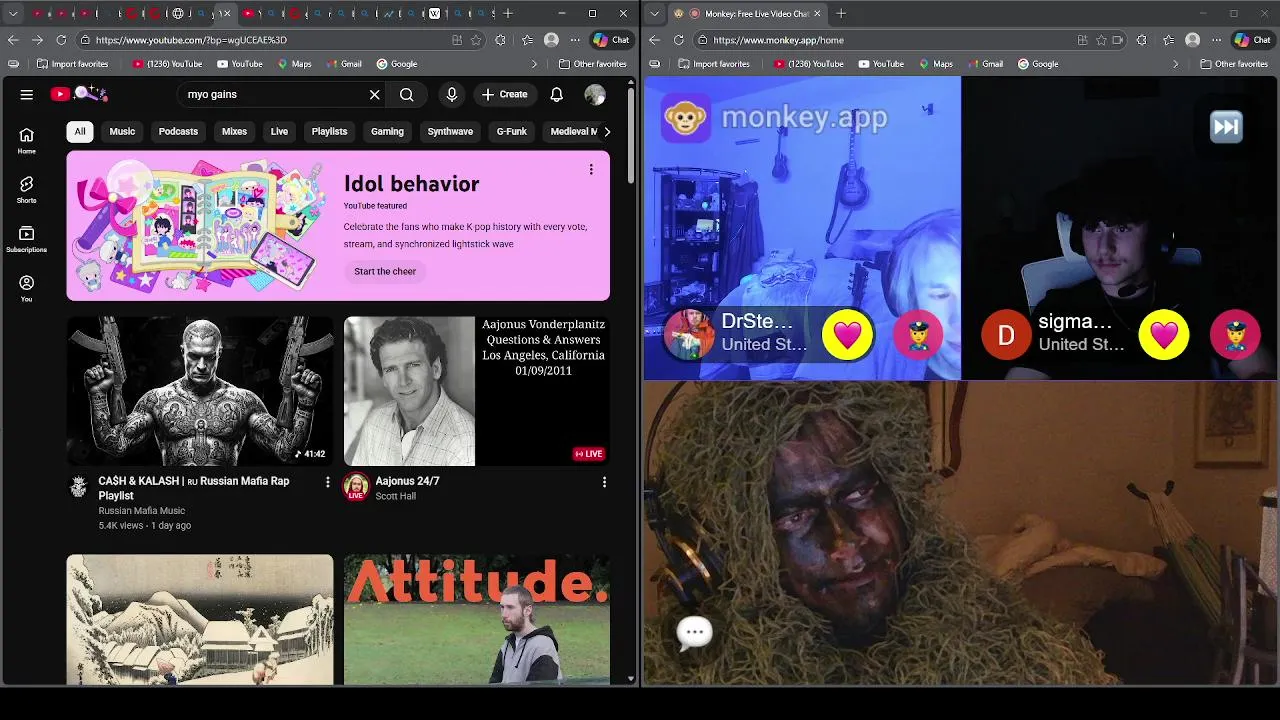The height and width of the screenshot is (720, 1280).
Task: Show more favorites chevron in Monkey window
Action: (1175, 64)
